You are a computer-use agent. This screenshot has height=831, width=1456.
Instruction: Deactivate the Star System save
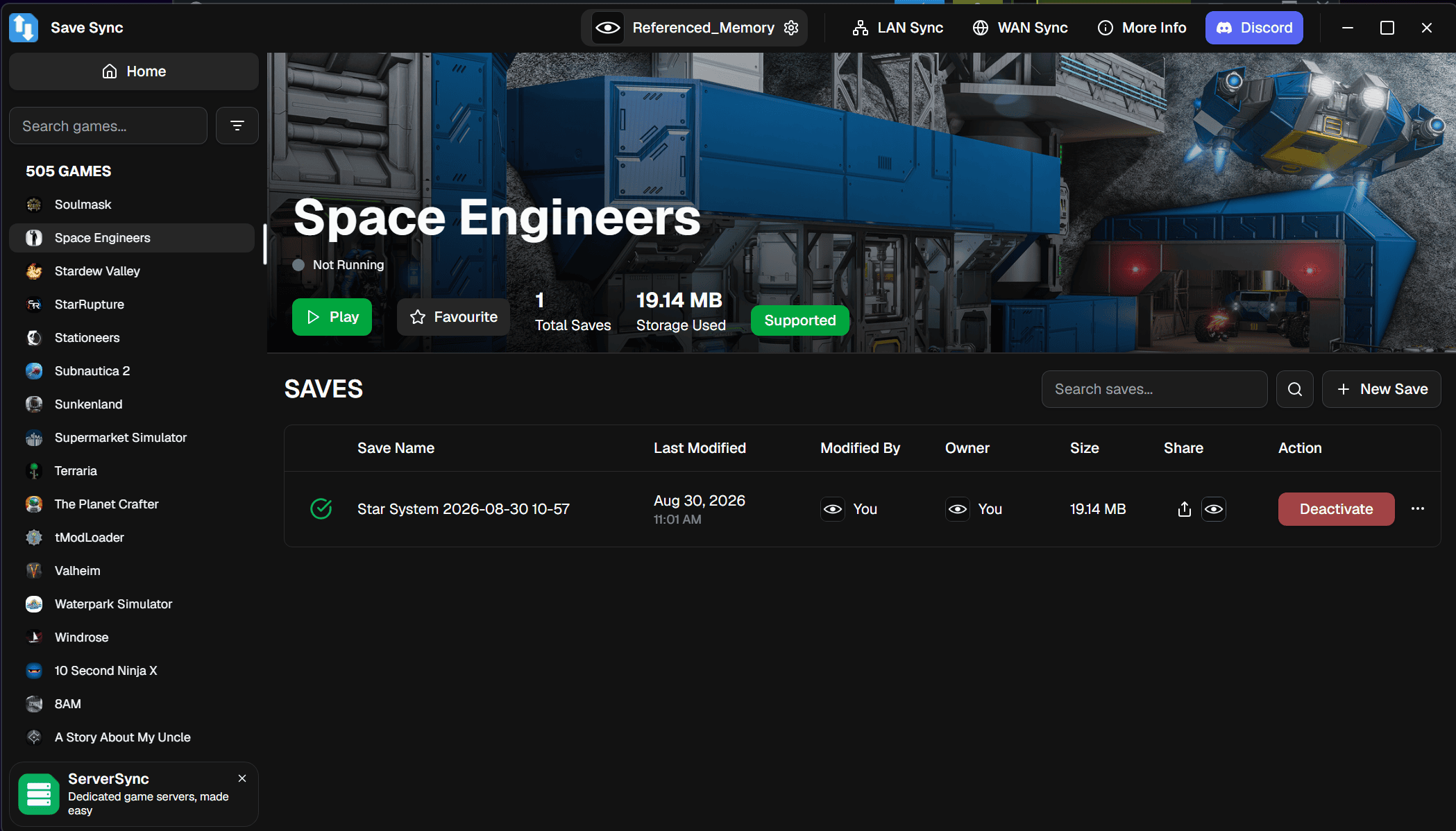click(x=1336, y=509)
